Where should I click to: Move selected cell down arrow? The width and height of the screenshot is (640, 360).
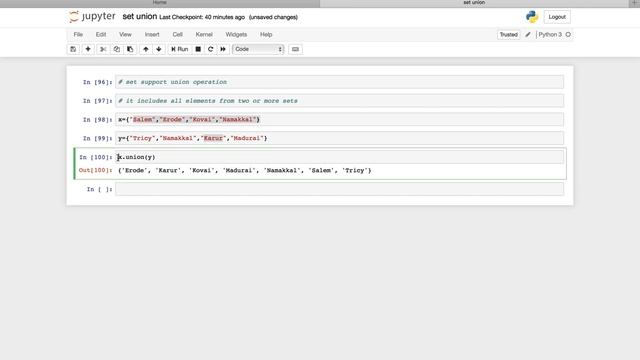[x=159, y=49]
